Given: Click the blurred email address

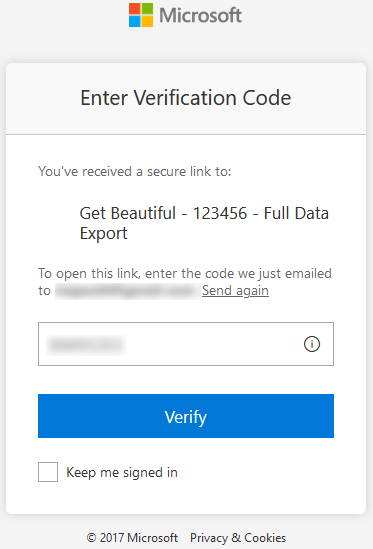Looking at the screenshot, I should 128,291.
